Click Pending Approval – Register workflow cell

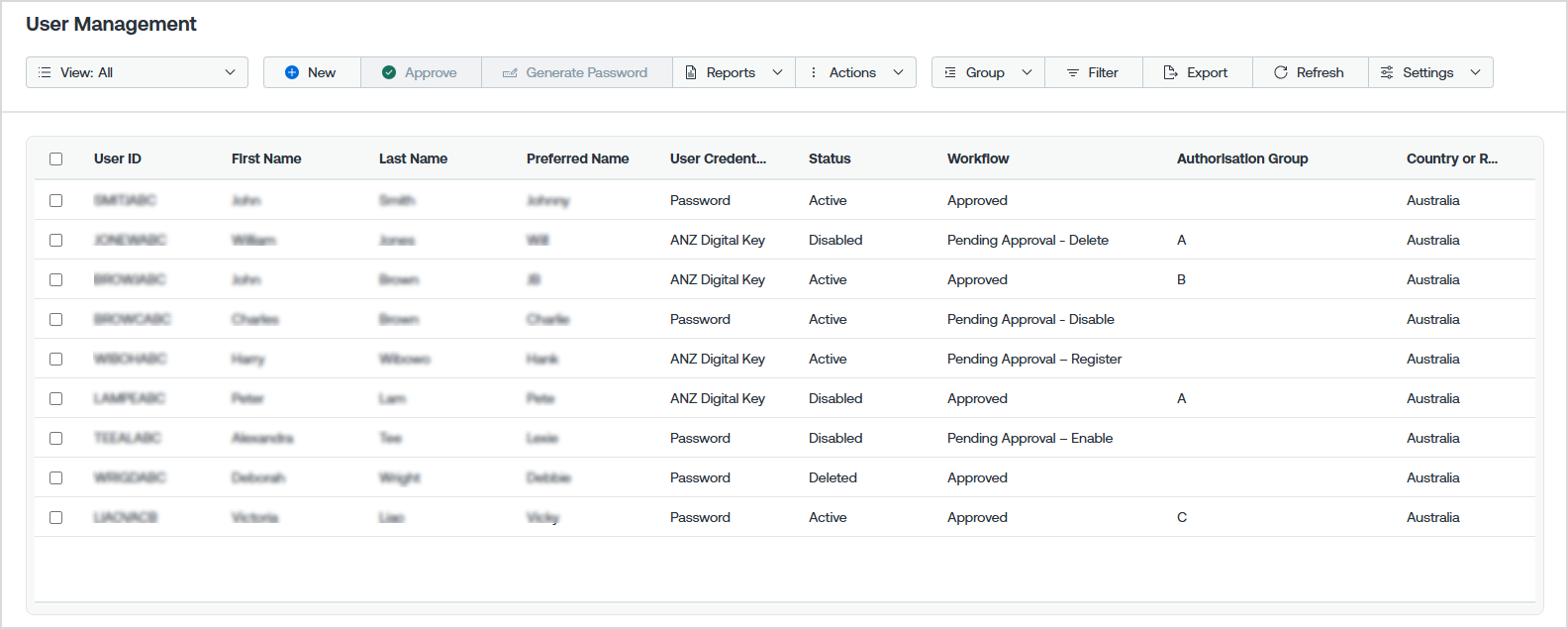tap(1034, 359)
